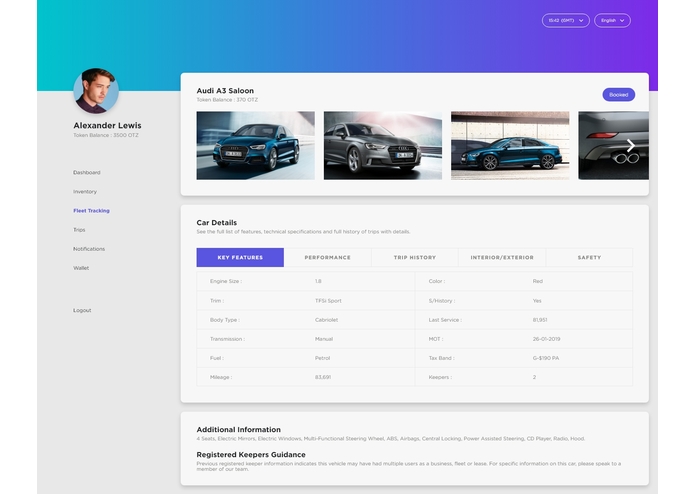
Task: Open the blue Audi side-view photo
Action: point(510,145)
